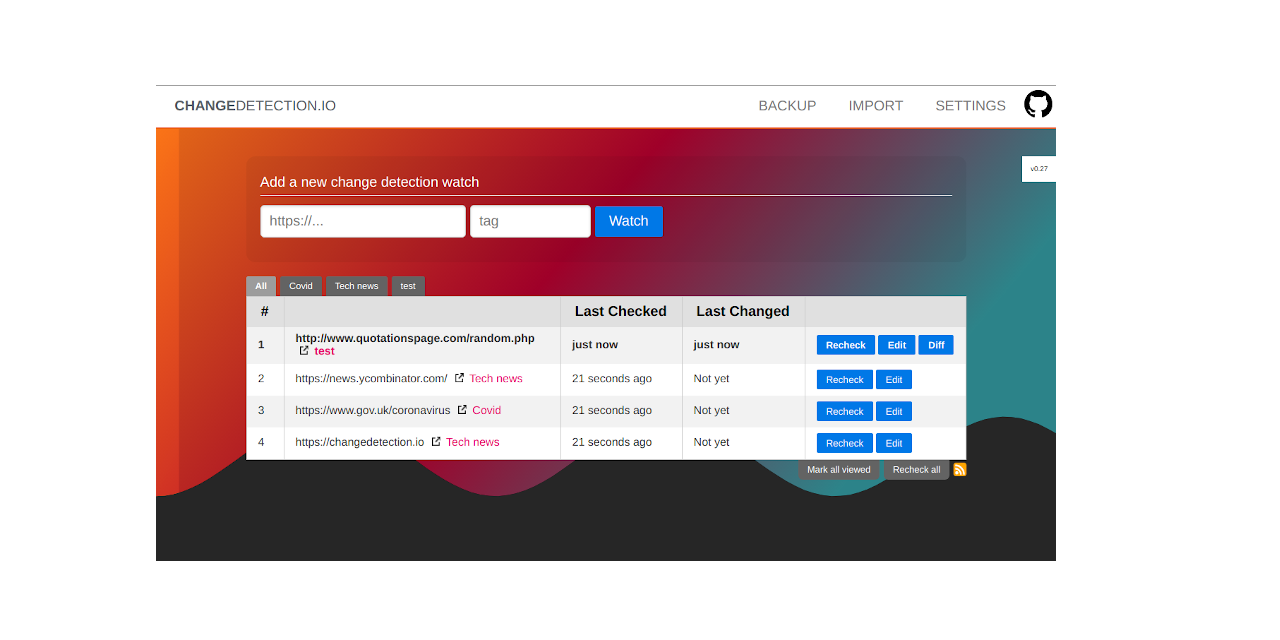Click 'Not yet' for gov.uk/coronavirus row
Screen dimensions: 1280x640
[x=712, y=410]
